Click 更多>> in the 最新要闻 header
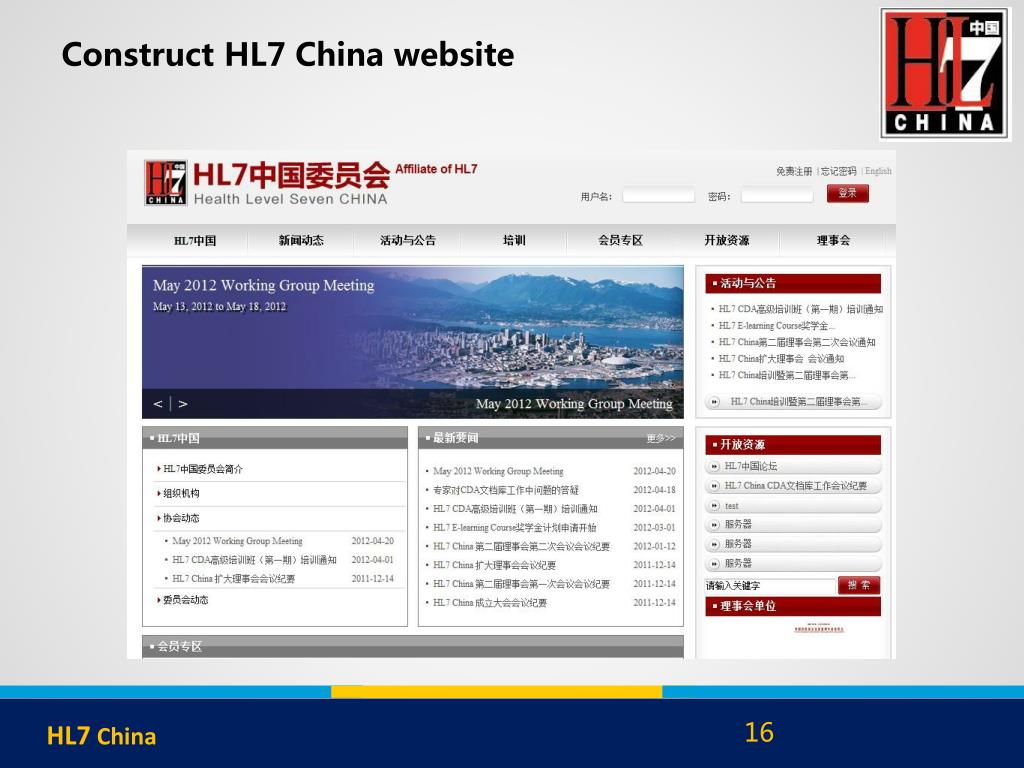Viewport: 1024px width, 768px height. coord(661,438)
